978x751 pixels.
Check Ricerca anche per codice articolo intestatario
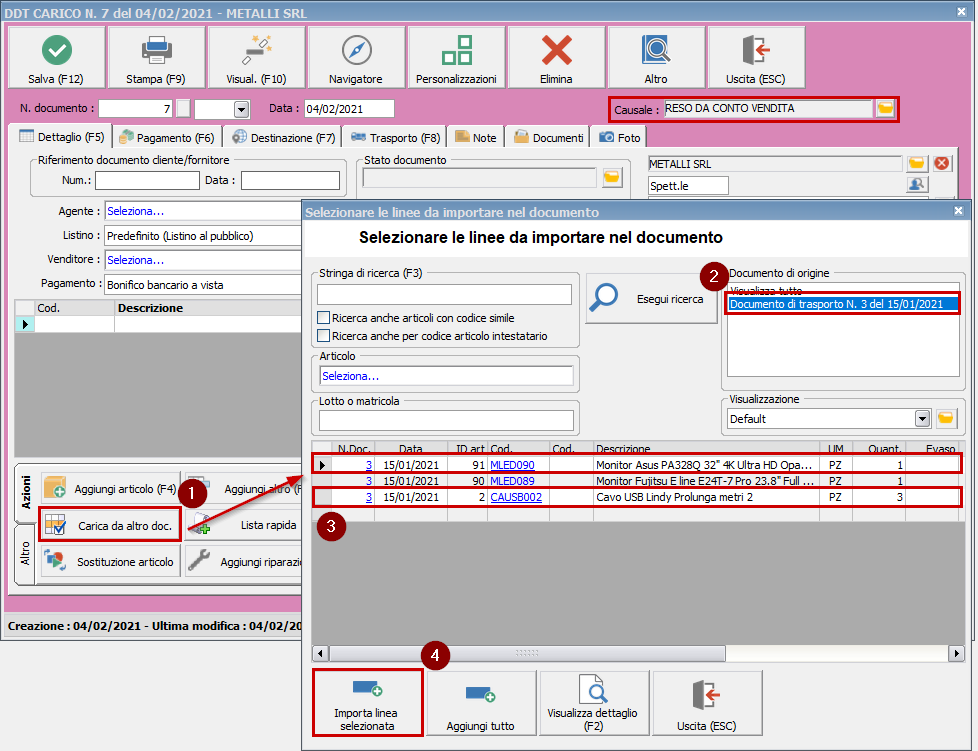(x=323, y=336)
